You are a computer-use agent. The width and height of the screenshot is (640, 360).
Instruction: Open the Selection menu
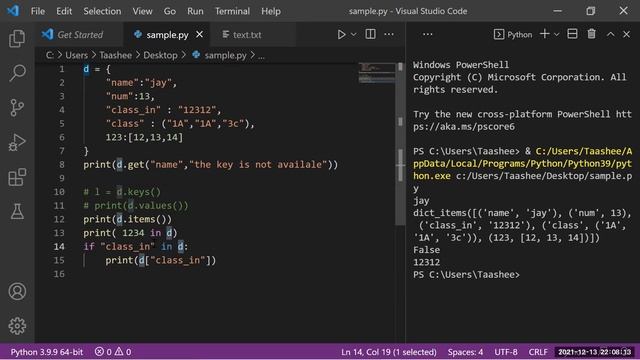(x=102, y=11)
